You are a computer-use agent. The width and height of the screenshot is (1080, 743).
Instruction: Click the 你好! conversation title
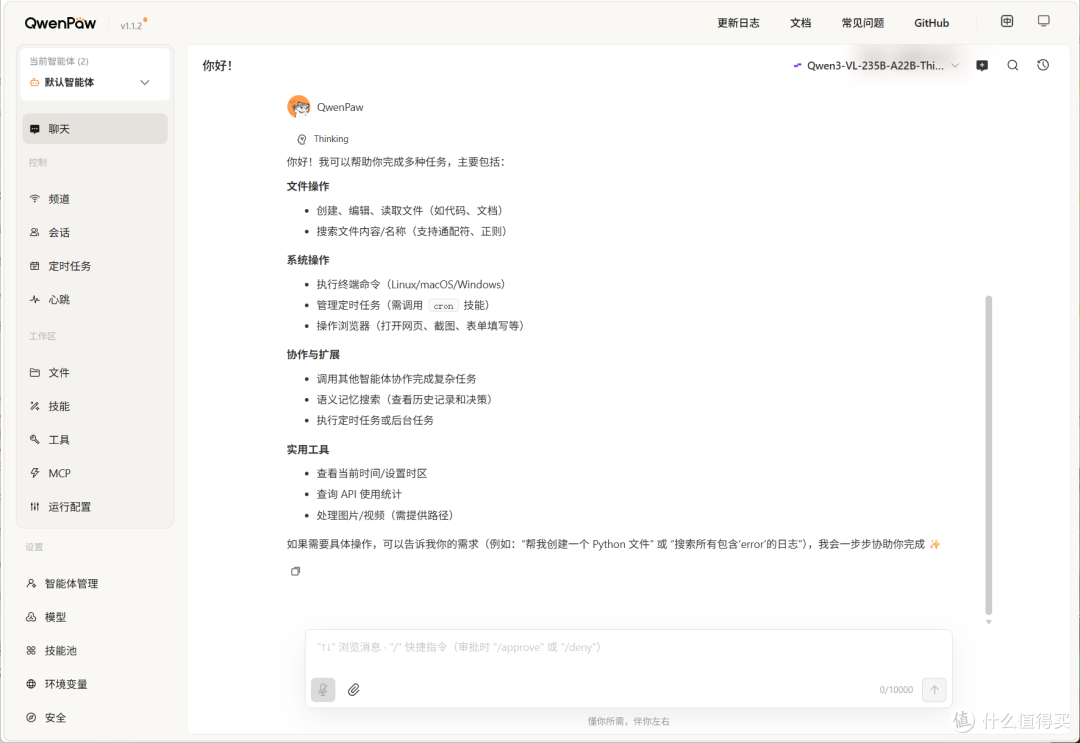tap(217, 65)
